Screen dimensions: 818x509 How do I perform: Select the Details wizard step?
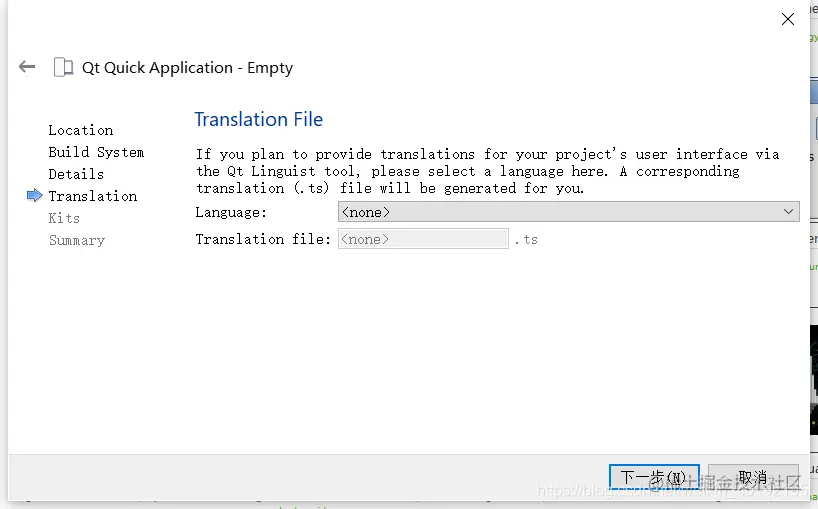pos(76,174)
